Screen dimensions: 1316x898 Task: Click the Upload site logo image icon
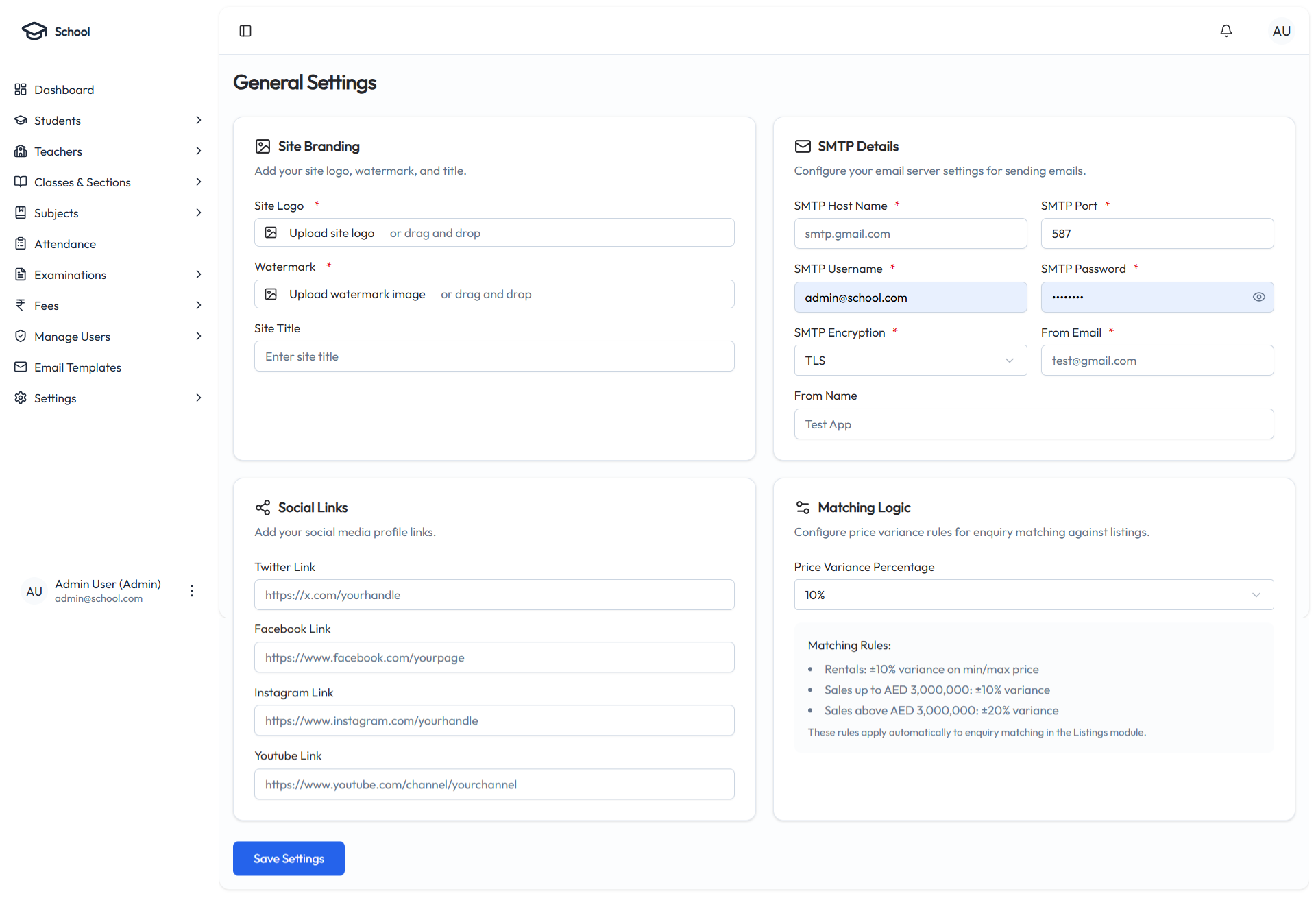pos(271,233)
